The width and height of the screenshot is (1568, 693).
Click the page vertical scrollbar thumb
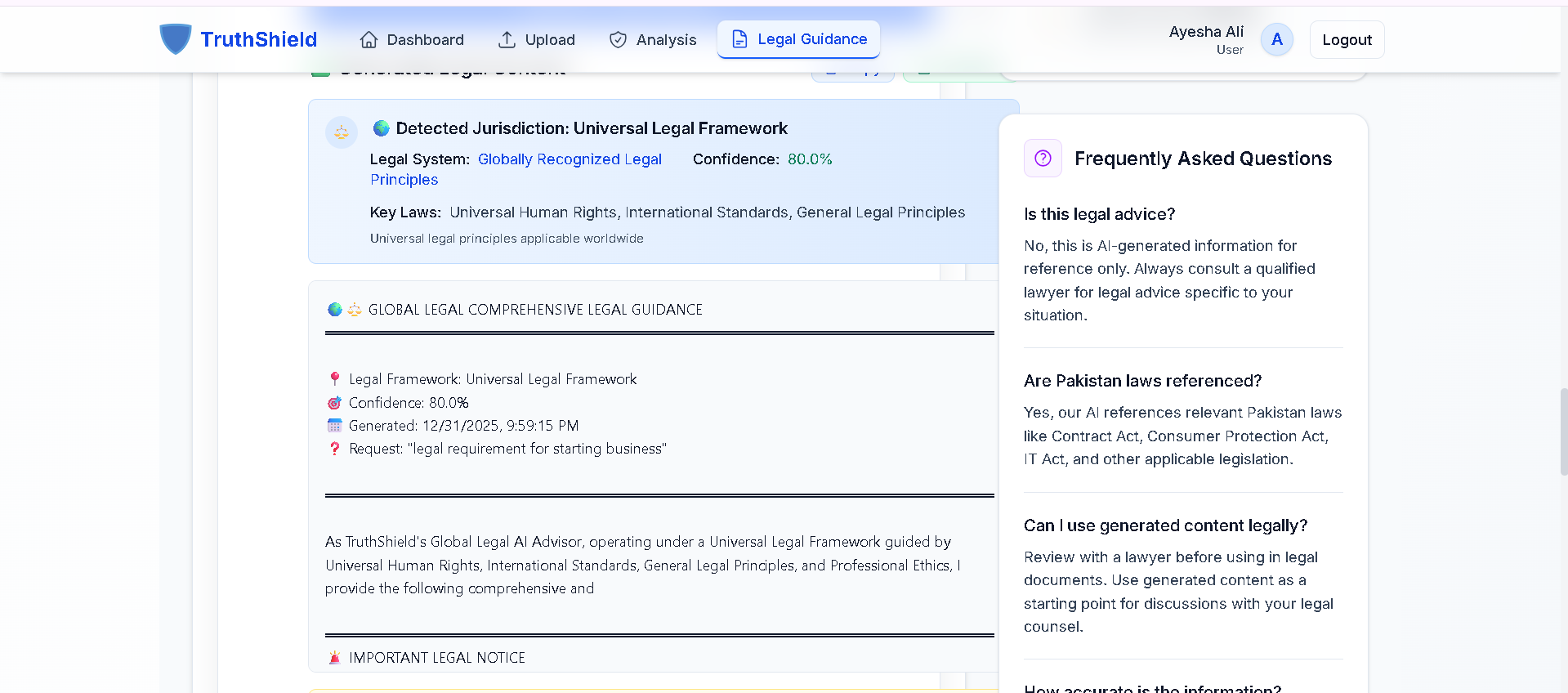1563,431
